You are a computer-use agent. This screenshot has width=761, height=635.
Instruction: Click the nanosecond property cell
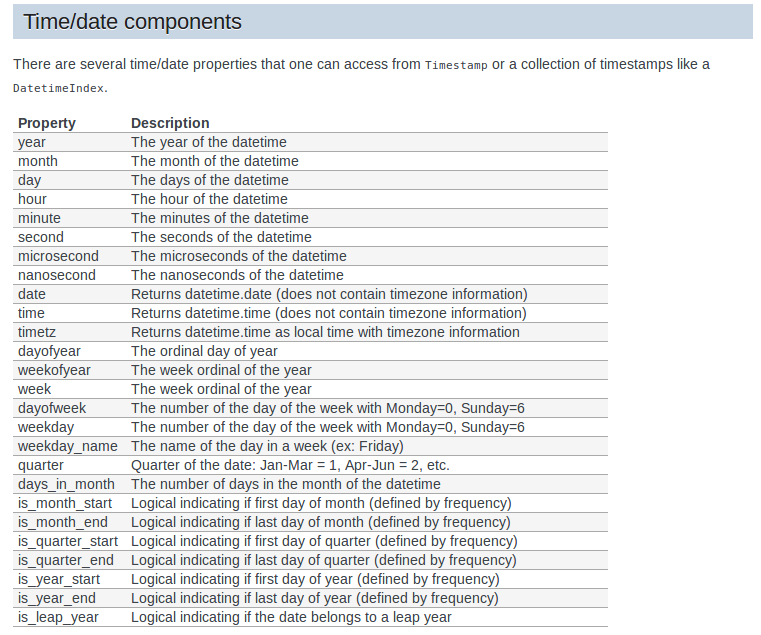tap(57, 275)
